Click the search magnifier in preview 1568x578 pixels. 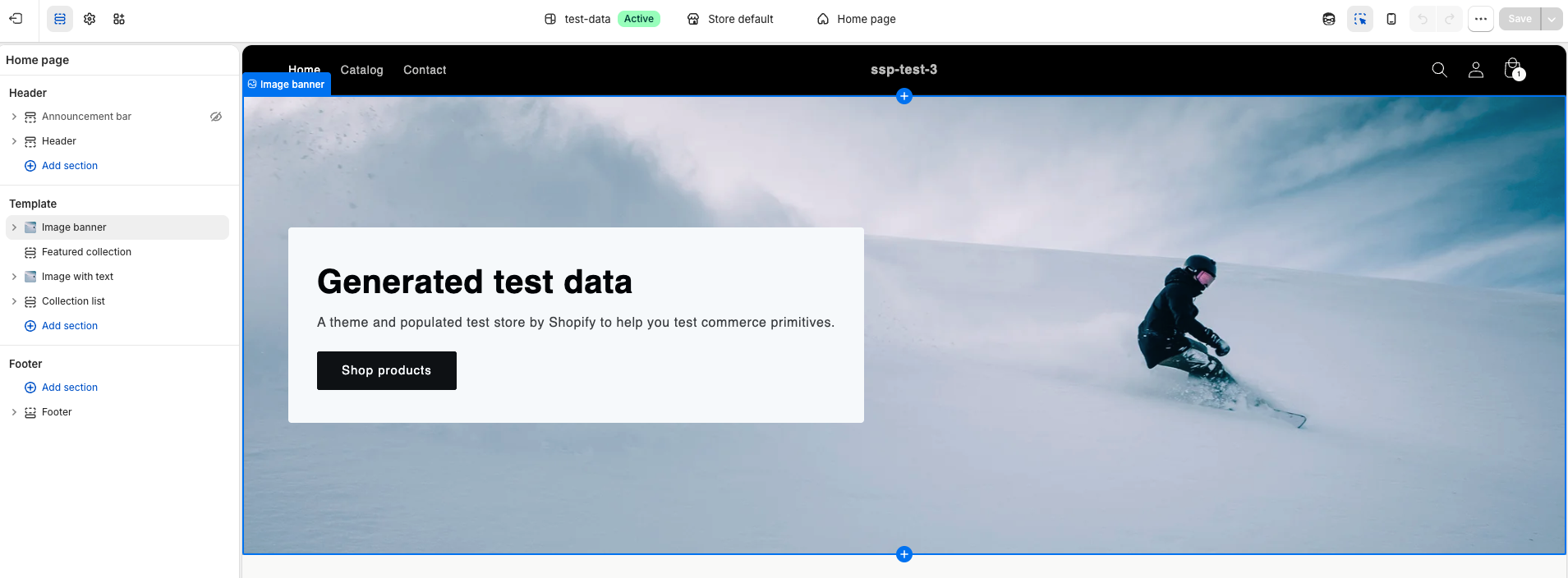[1439, 70]
